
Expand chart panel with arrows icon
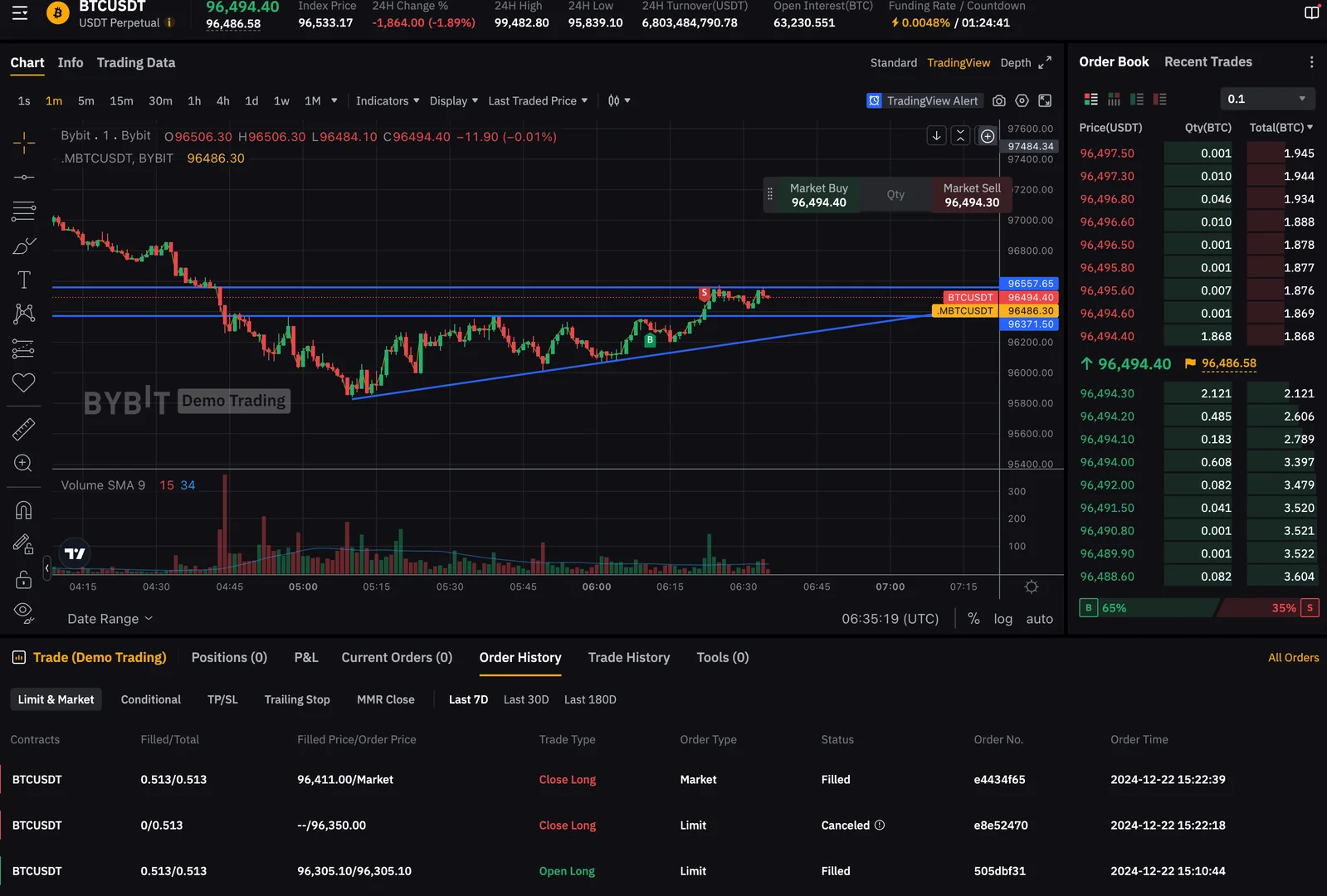(1045, 62)
